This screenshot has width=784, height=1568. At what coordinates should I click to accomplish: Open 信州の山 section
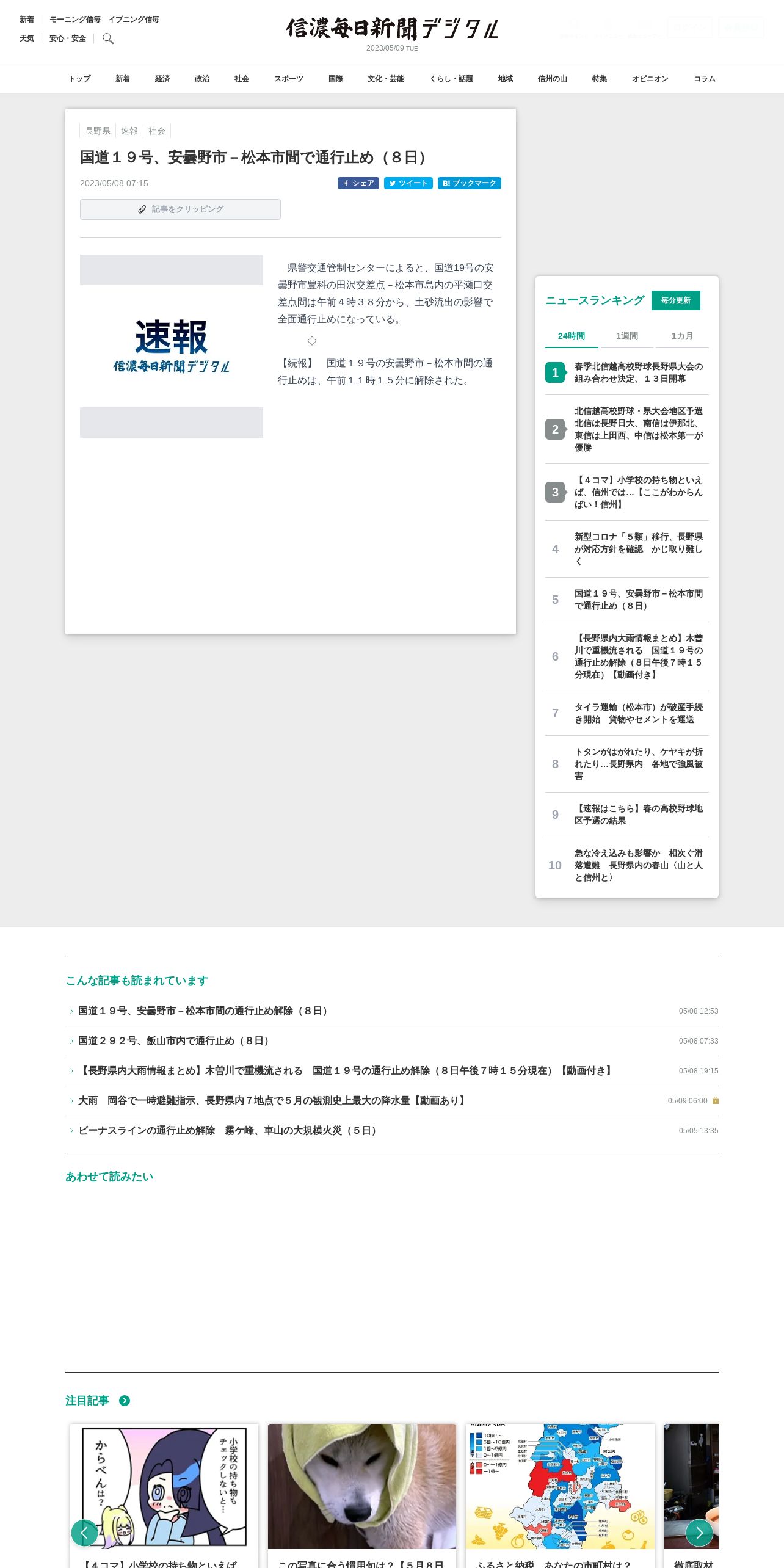553,79
